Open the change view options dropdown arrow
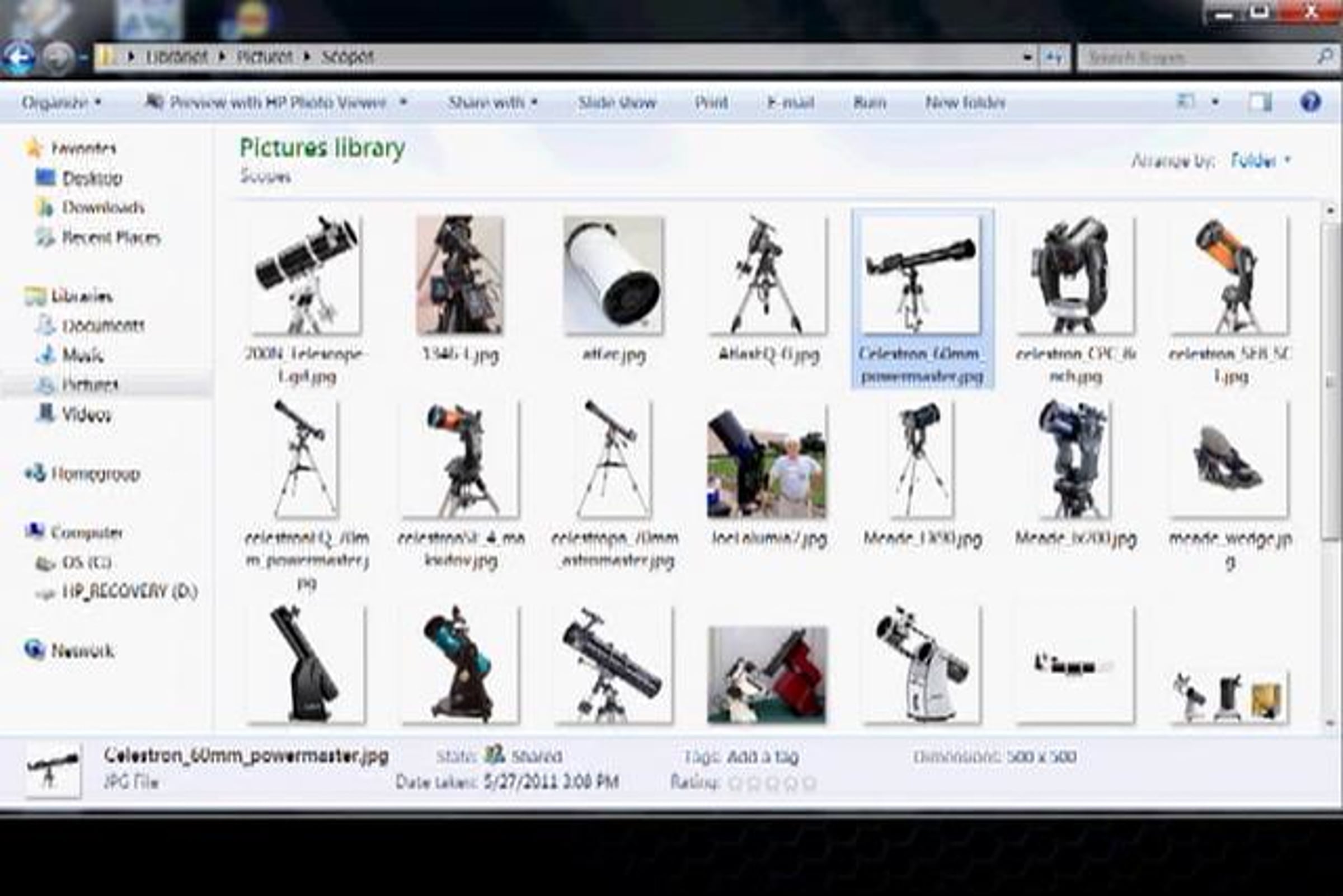 pos(1215,103)
